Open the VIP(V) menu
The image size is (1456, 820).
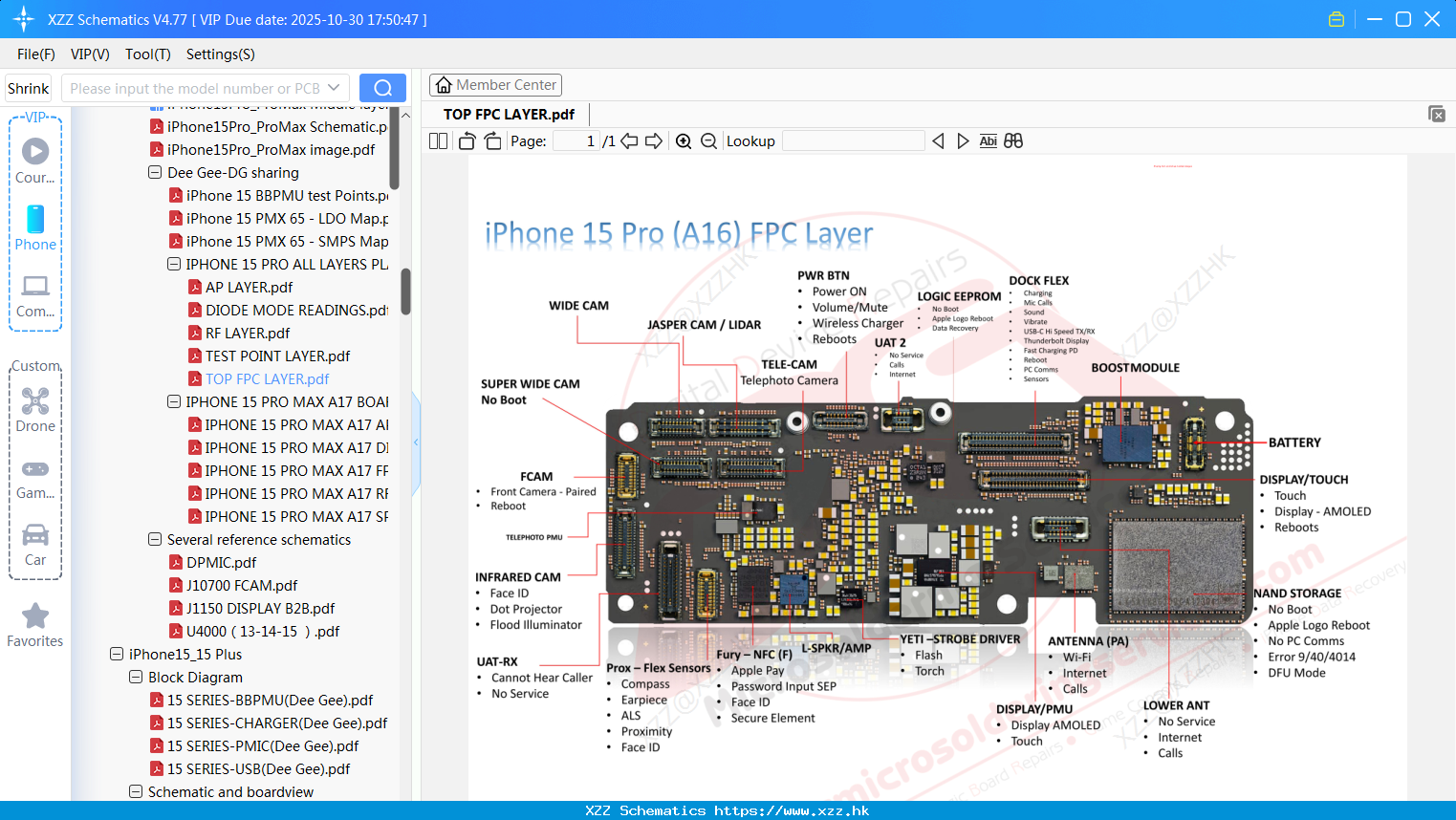(x=90, y=54)
